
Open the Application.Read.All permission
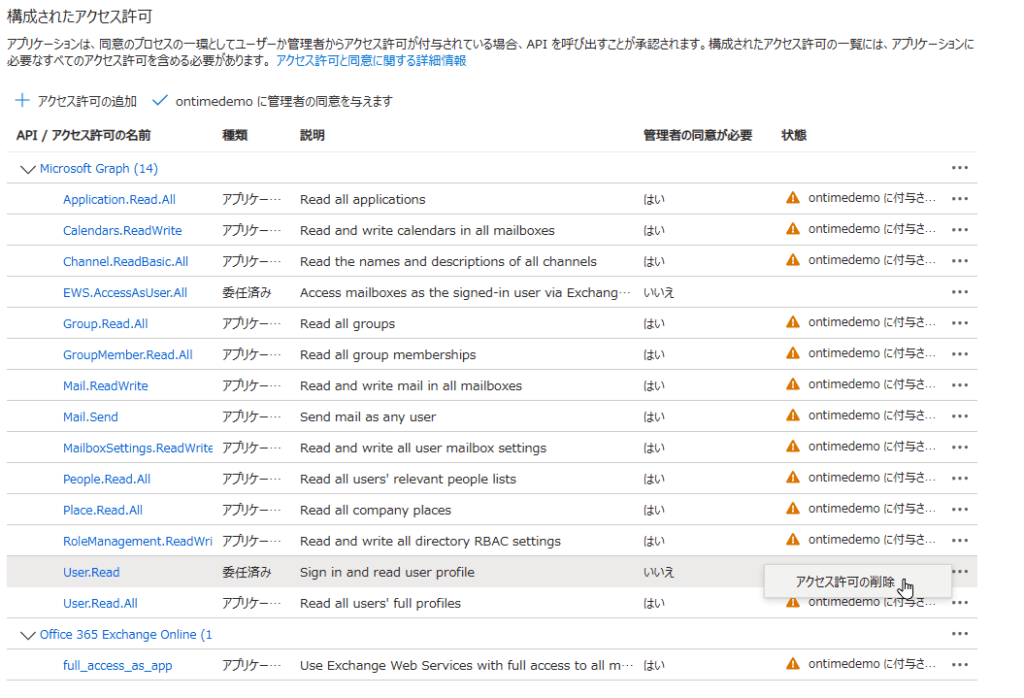120,200
